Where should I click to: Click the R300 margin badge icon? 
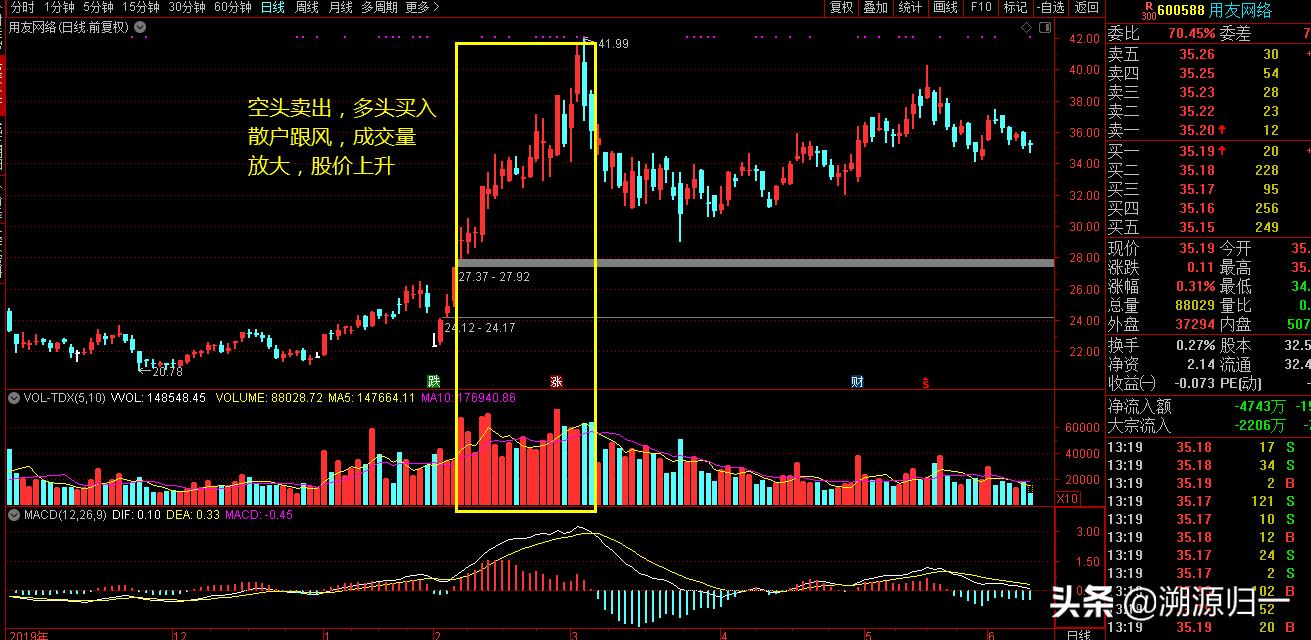1149,10
